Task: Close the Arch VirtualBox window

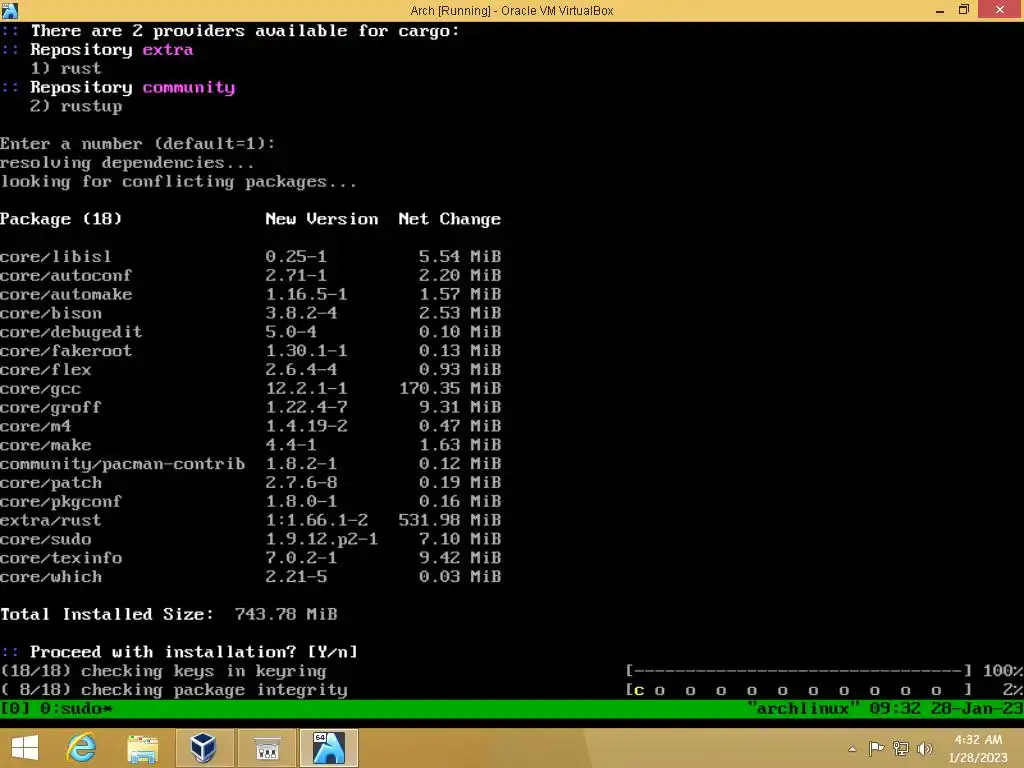Action: tap(1000, 9)
